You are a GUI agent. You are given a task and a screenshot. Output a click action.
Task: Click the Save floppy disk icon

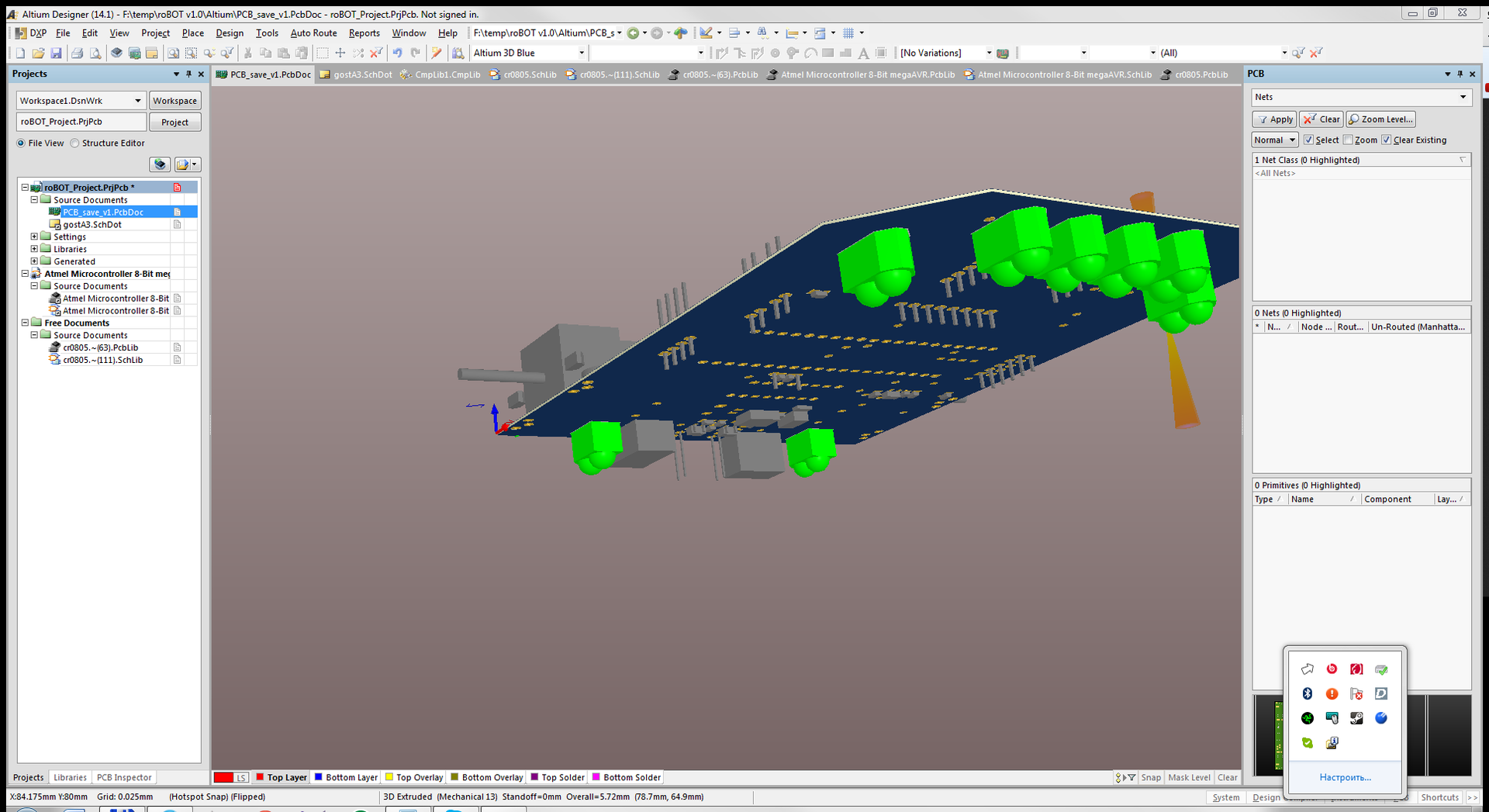(x=56, y=53)
